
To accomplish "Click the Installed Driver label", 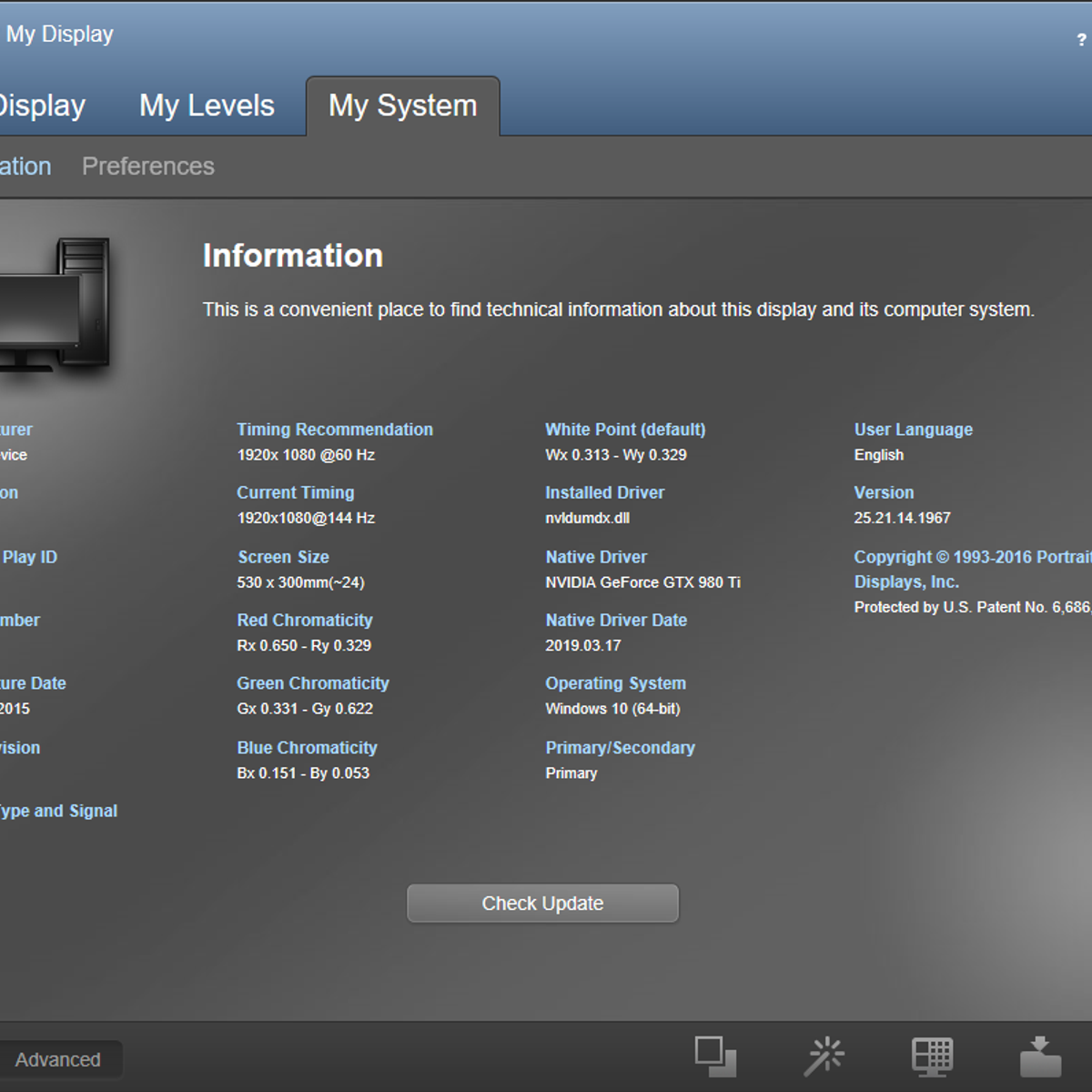I will coord(604,492).
